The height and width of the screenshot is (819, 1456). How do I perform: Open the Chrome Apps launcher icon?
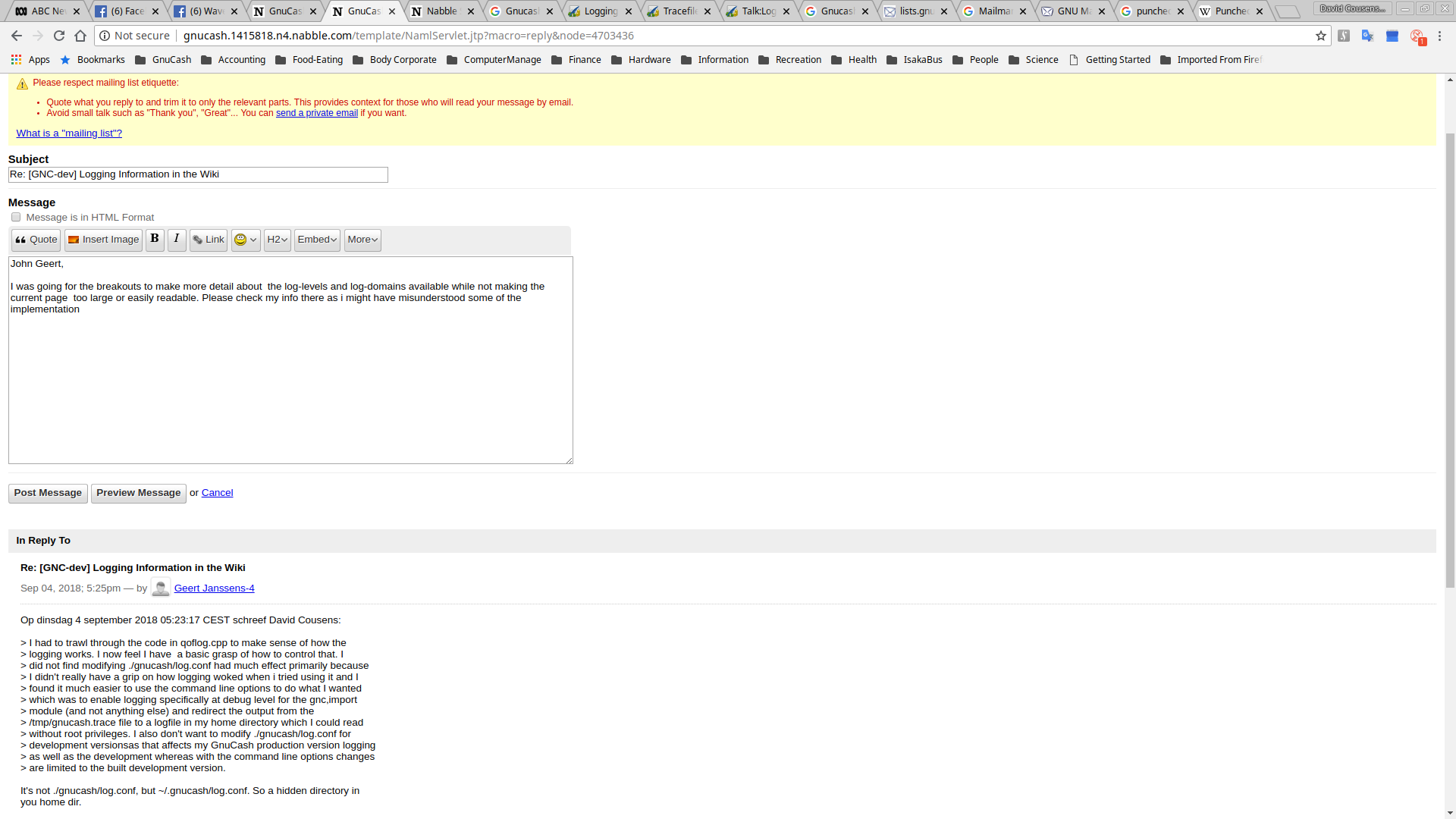click(x=16, y=60)
